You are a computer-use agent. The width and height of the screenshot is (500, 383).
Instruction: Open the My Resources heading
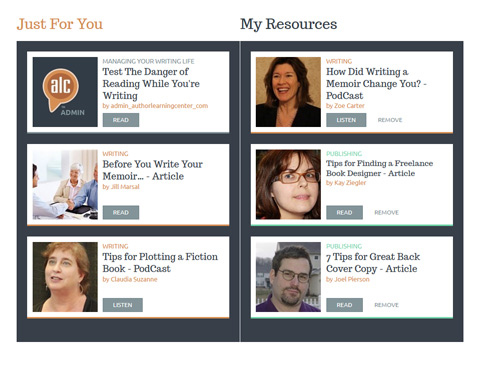(x=289, y=24)
